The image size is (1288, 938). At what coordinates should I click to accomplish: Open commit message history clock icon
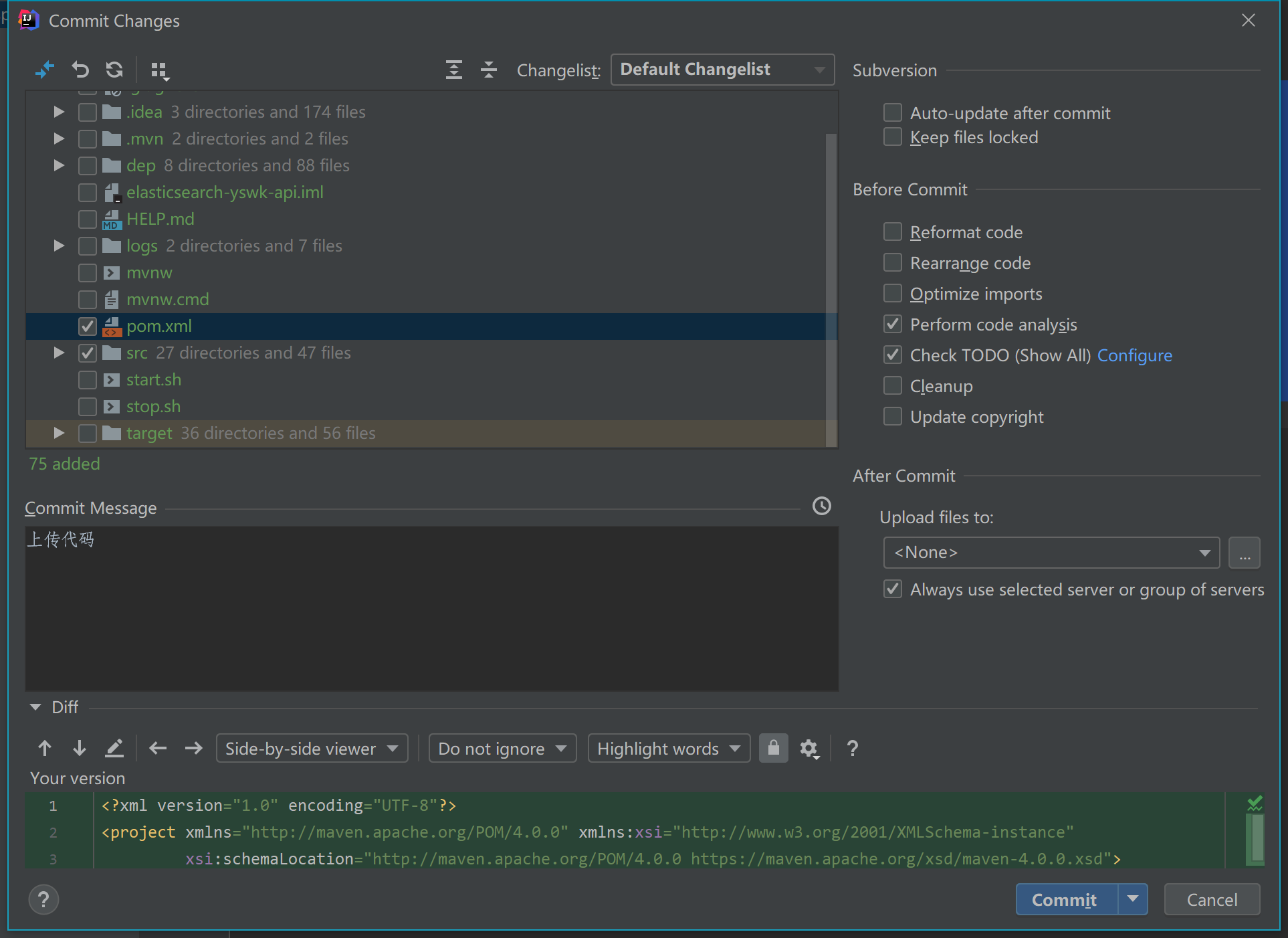tap(821, 506)
